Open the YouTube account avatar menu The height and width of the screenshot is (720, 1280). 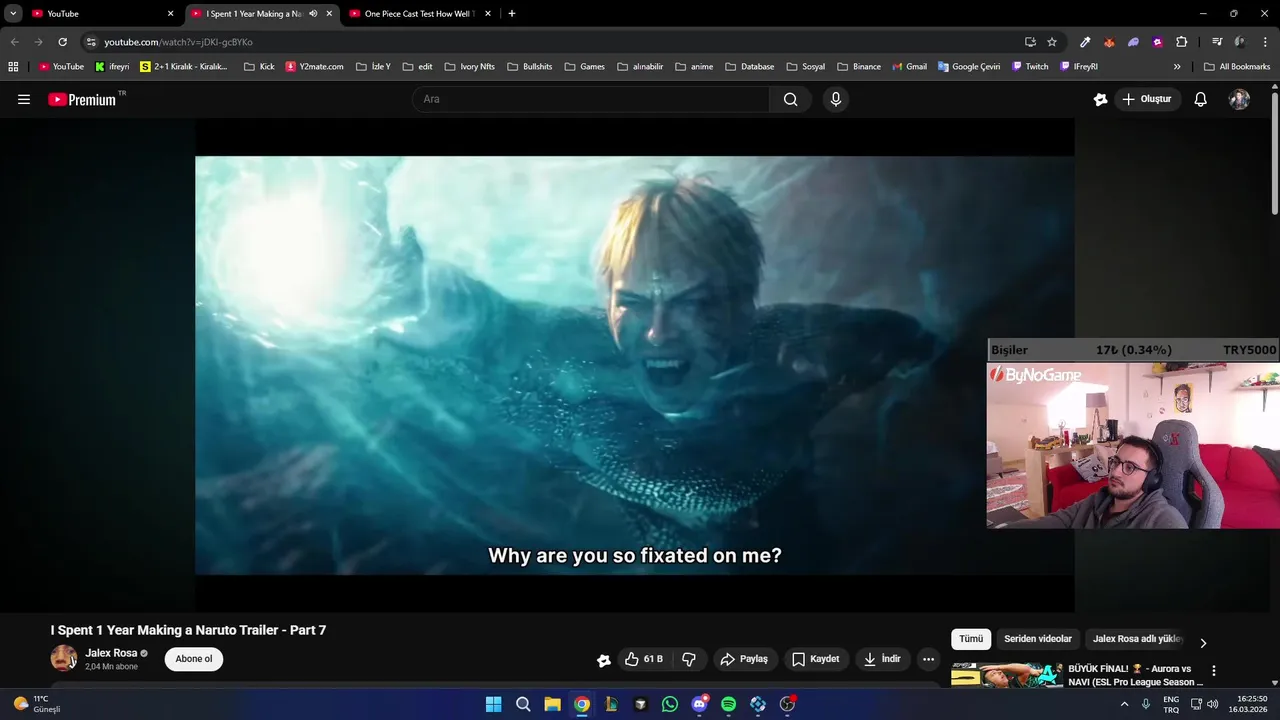[1239, 99]
